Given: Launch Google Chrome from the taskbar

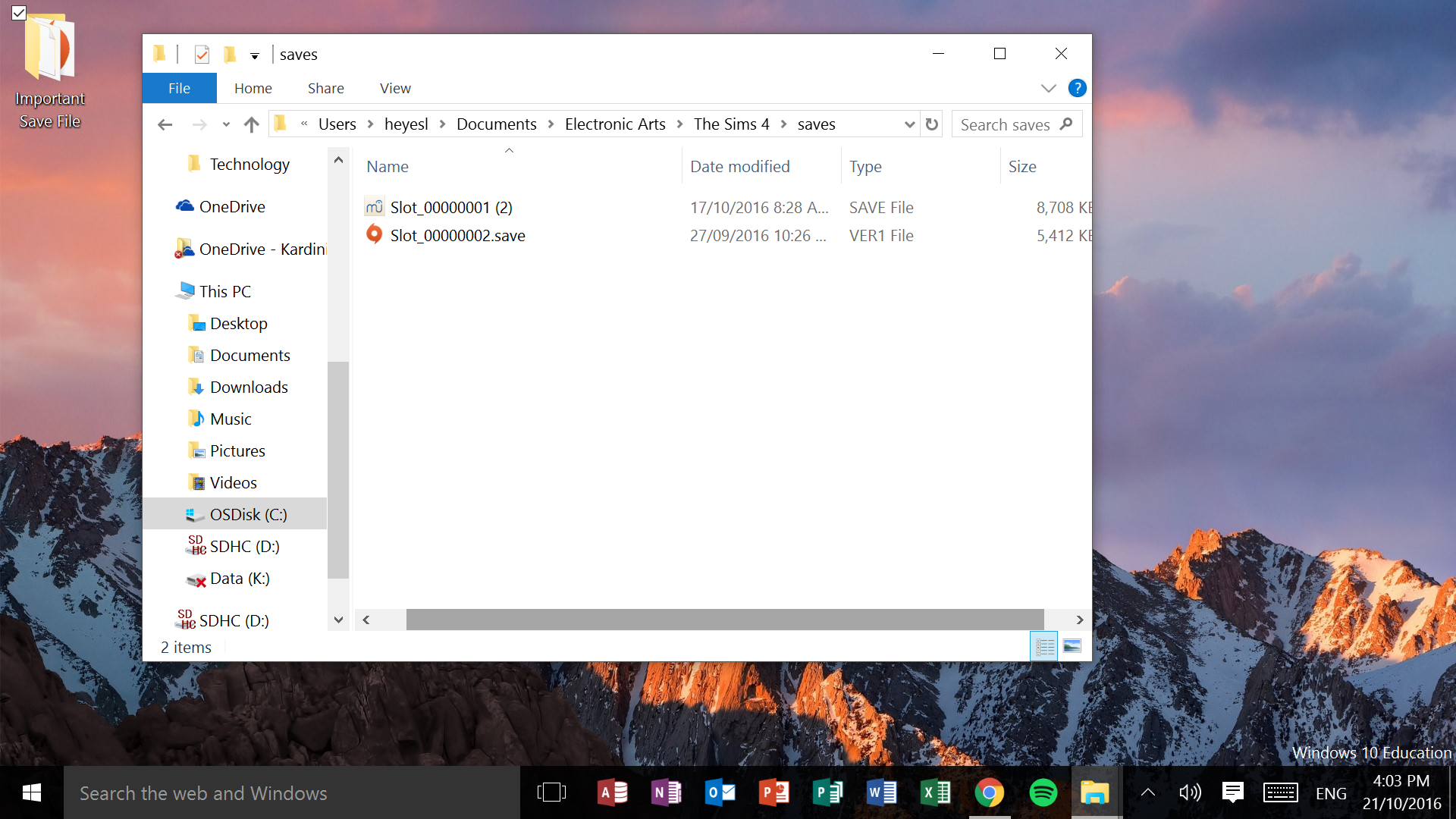Looking at the screenshot, I should (x=989, y=792).
